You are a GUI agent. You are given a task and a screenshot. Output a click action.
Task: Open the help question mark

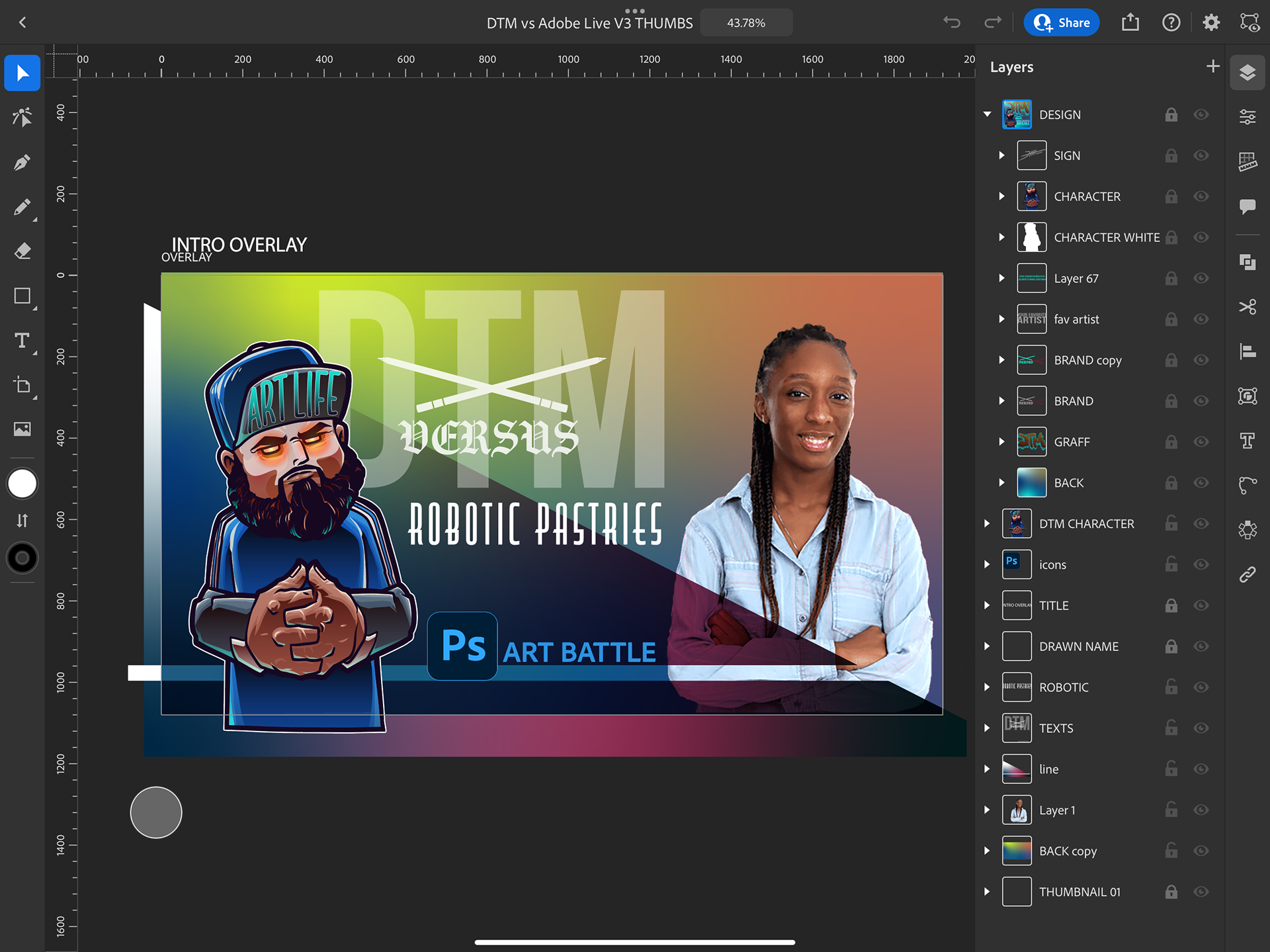click(1171, 22)
